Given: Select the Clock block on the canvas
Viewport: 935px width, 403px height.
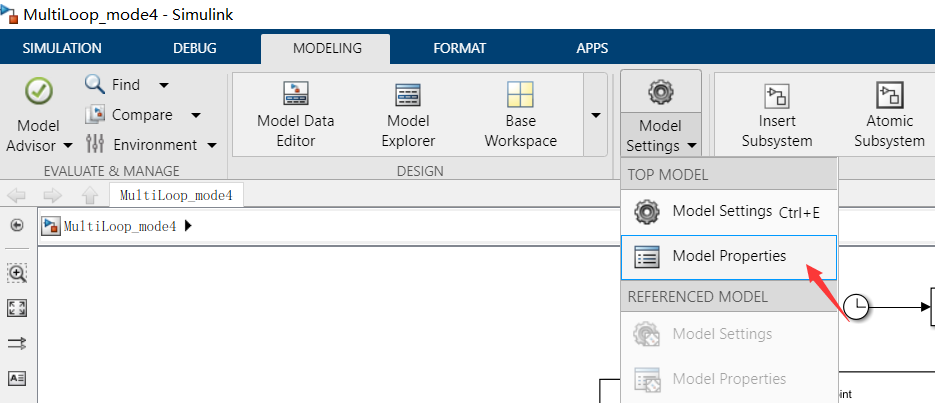Looking at the screenshot, I should pos(856,308).
